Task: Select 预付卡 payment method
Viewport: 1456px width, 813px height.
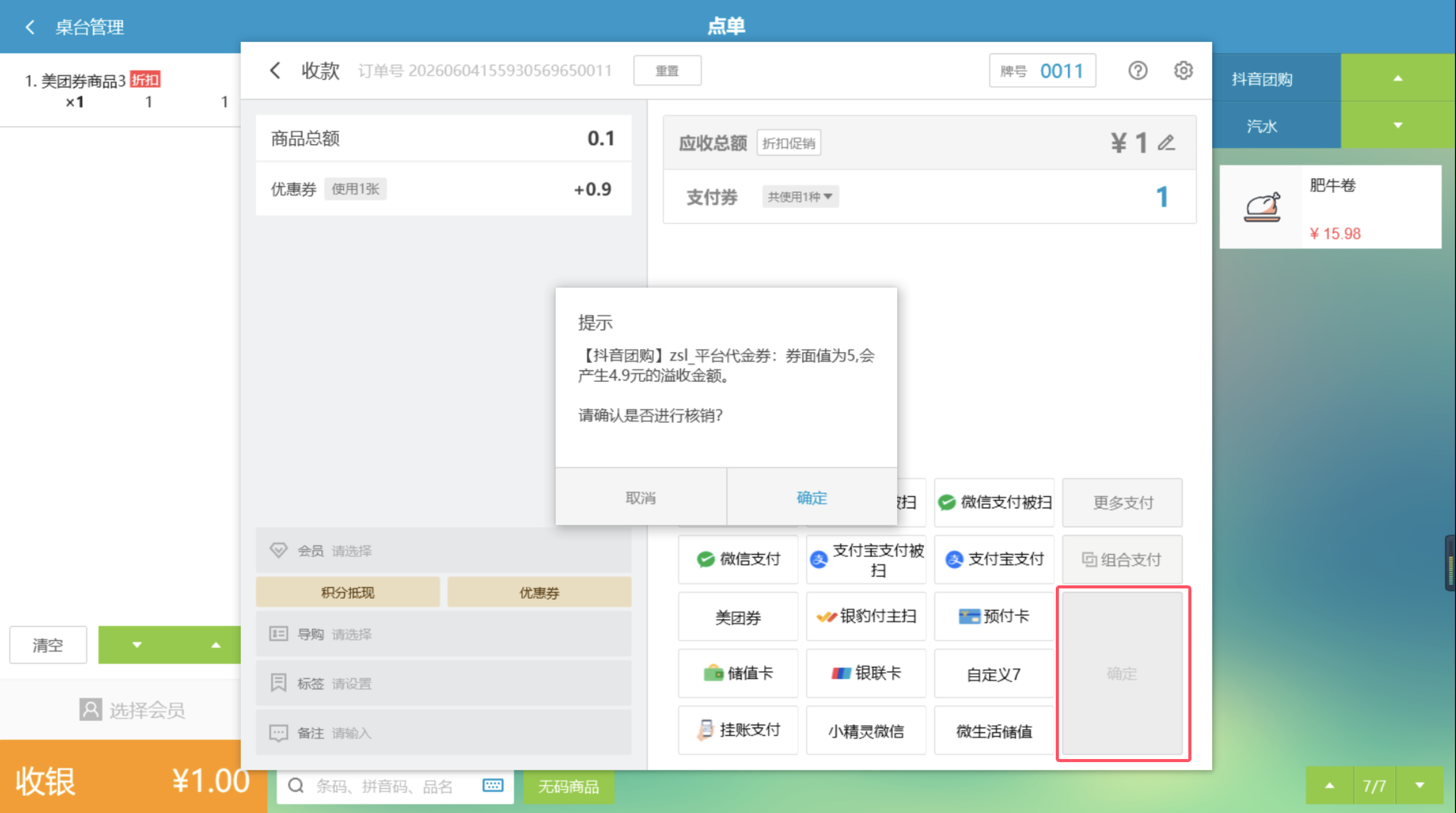Action: point(994,616)
